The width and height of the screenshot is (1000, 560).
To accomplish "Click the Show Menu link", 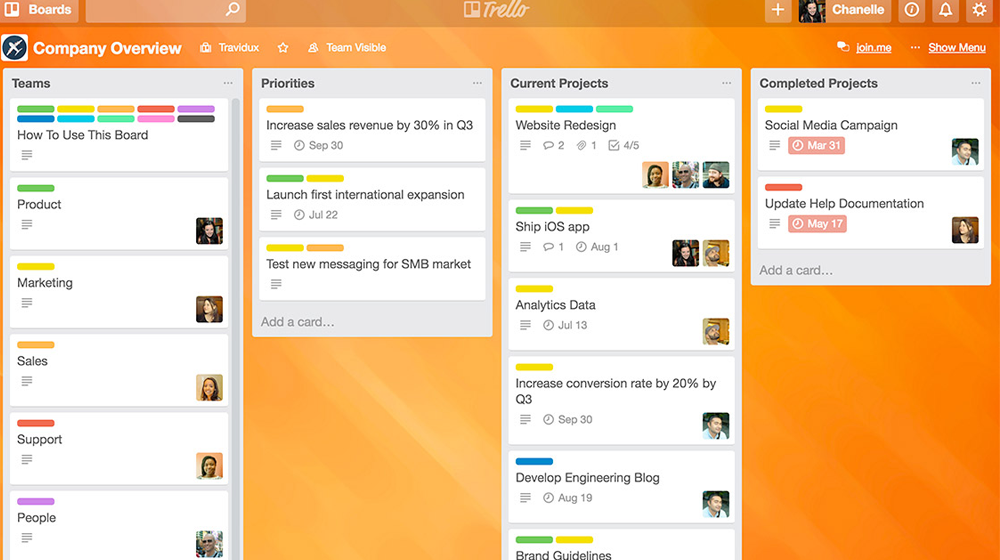I will pyautogui.click(x=957, y=48).
